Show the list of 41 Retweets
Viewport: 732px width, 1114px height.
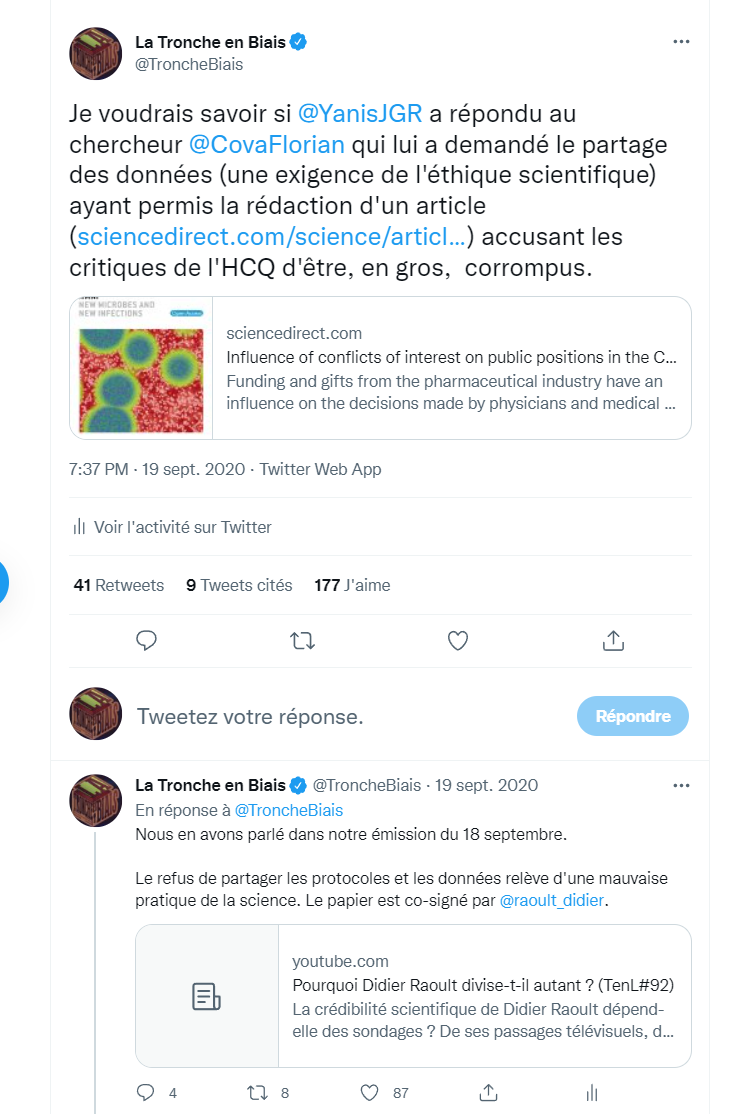pyautogui.click(x=119, y=585)
